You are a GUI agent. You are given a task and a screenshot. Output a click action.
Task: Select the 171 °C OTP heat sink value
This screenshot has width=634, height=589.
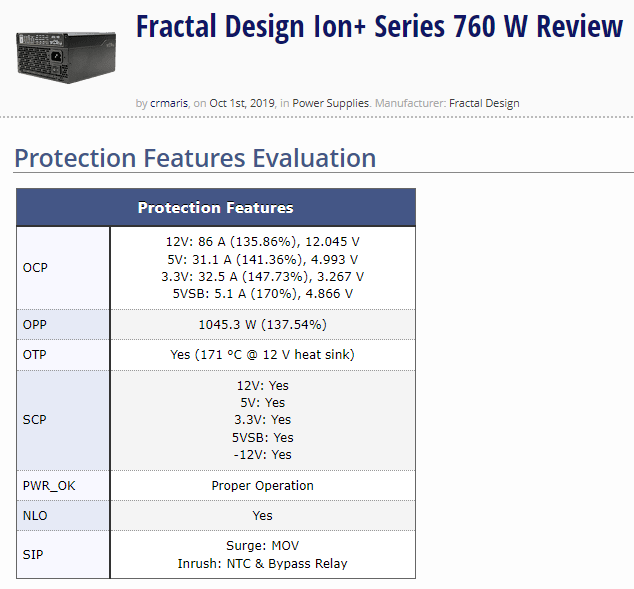[262, 355]
